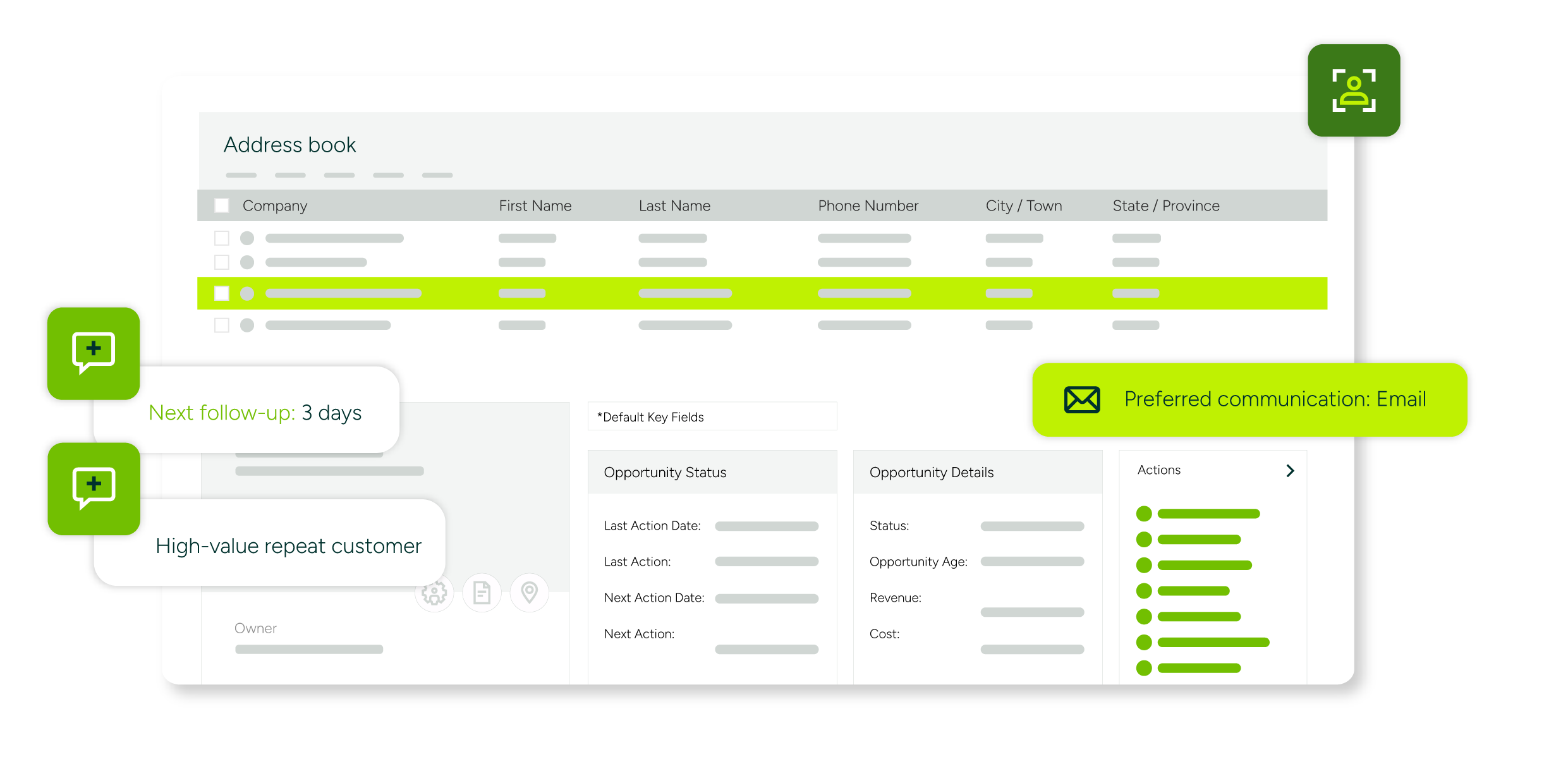Sort by Phone Number column header

(868, 205)
